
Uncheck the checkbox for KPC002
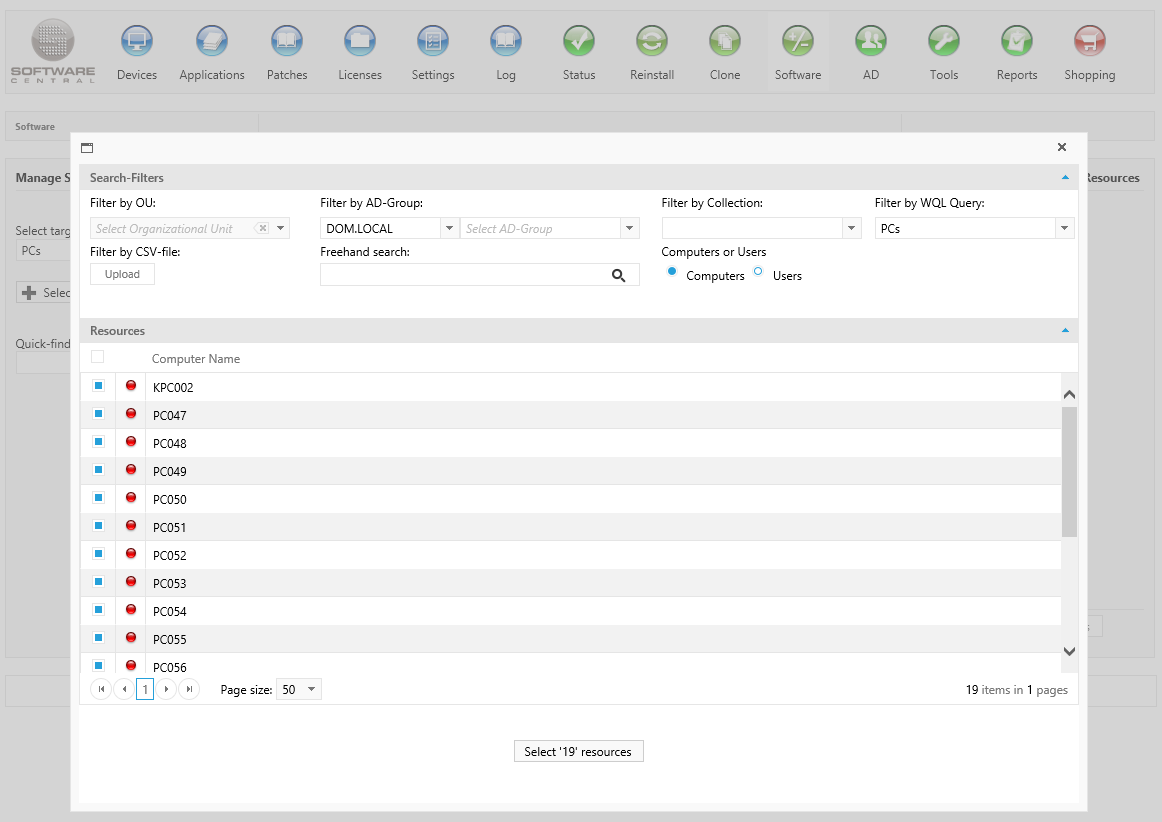coord(98,386)
